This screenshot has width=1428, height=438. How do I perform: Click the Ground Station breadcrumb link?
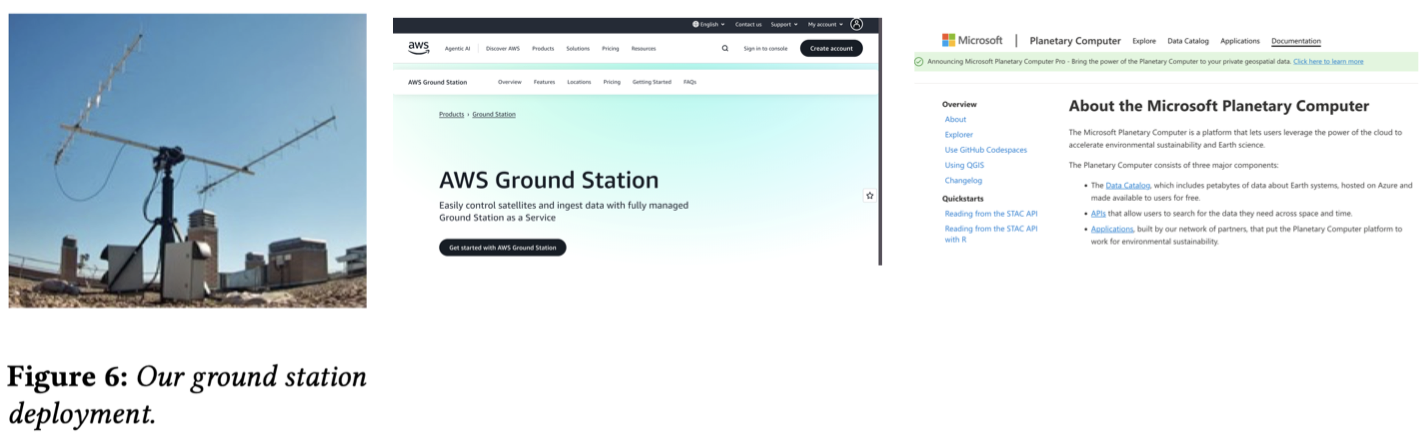[x=494, y=115]
